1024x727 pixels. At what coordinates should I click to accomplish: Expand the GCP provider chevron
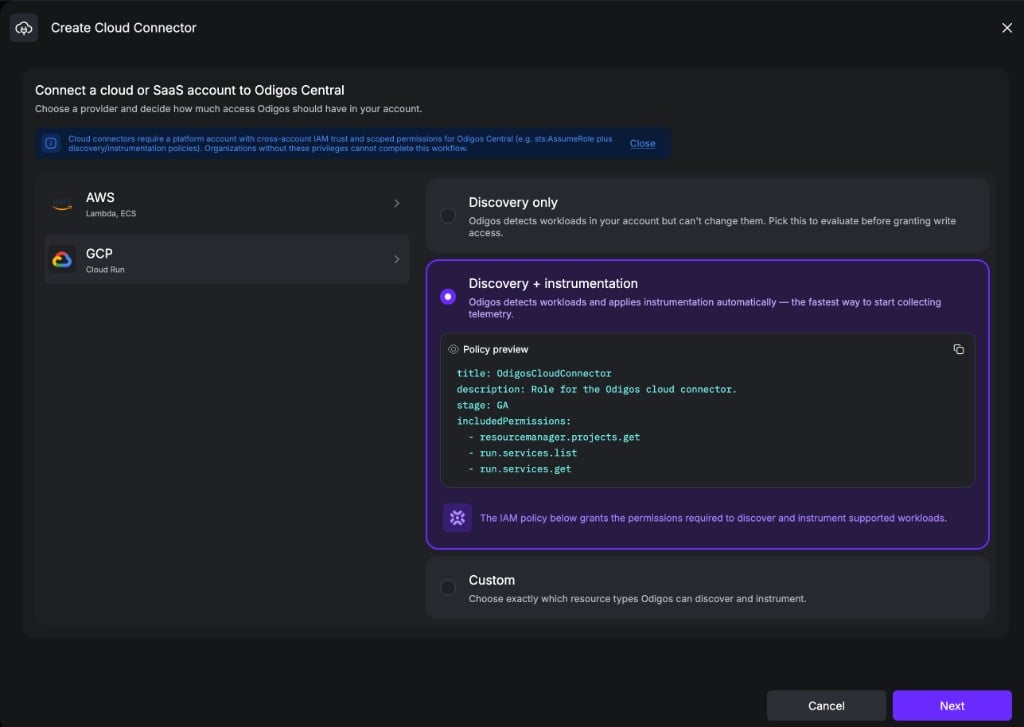[x=396, y=259]
